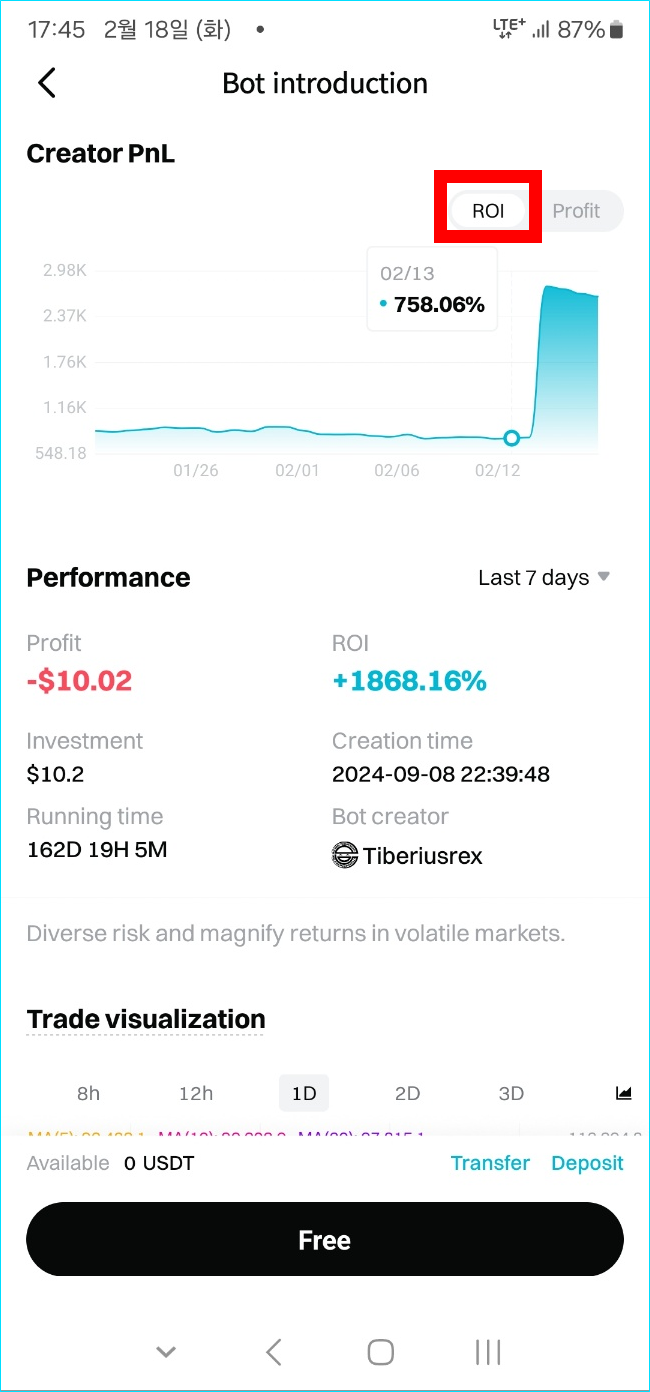
Task: Tap the back arrow in the header
Action: pos(47,83)
